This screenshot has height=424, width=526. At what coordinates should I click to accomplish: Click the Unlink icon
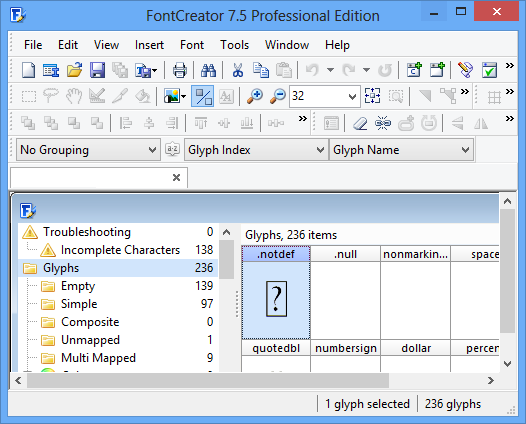[x=383, y=123]
